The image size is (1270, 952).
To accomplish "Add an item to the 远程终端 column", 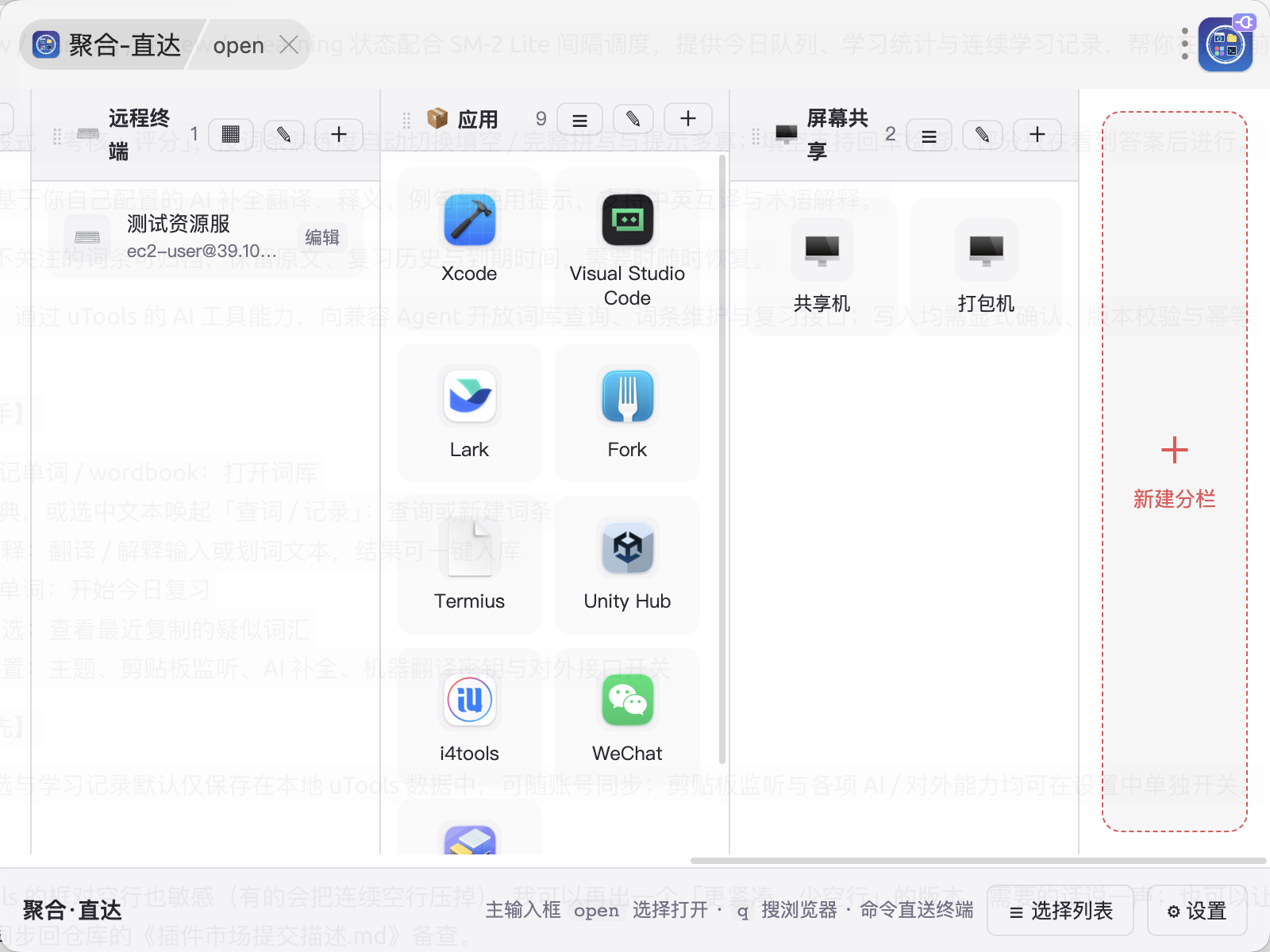I will coord(339,135).
